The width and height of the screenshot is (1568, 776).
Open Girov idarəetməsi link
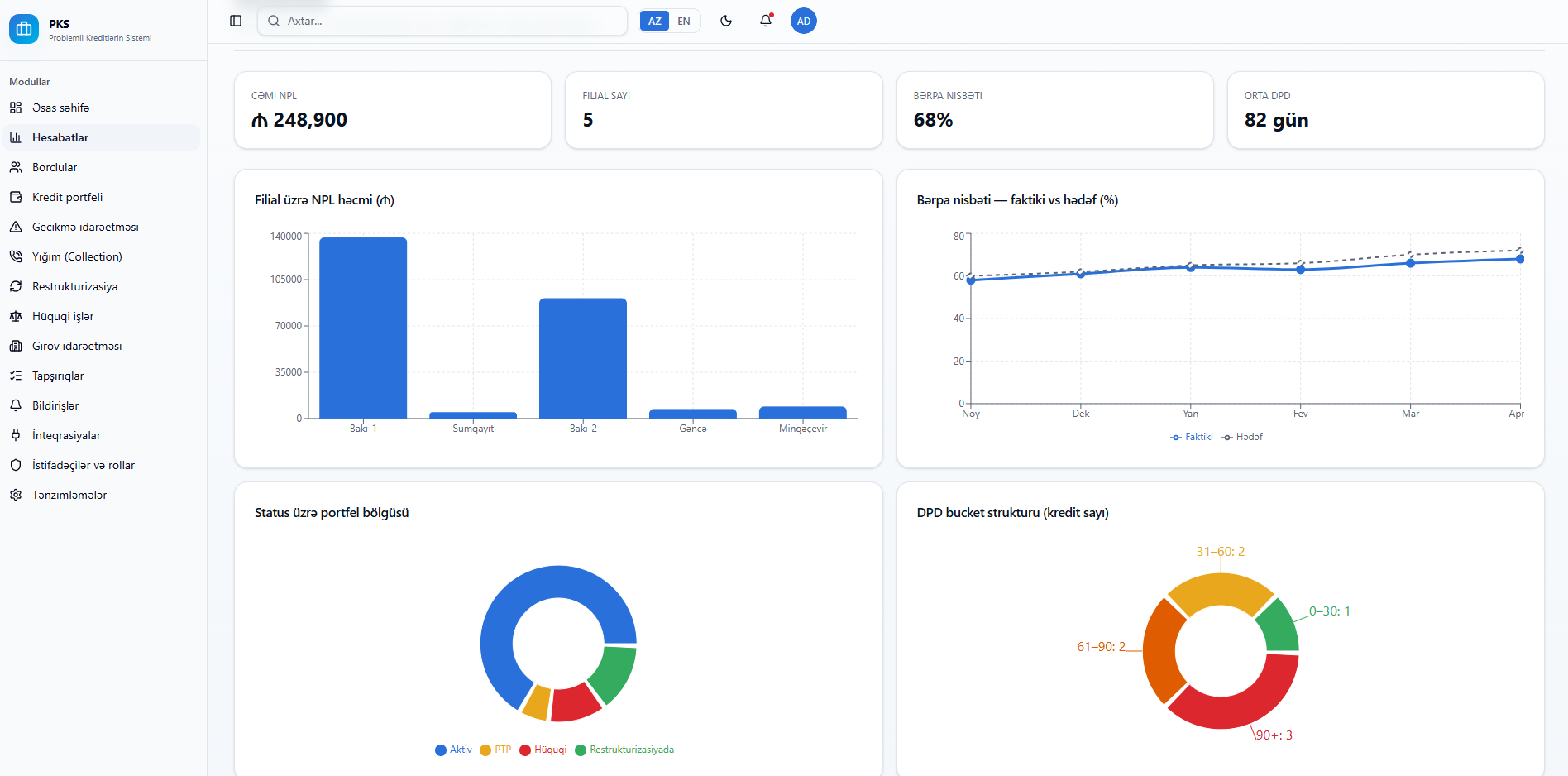point(100,346)
